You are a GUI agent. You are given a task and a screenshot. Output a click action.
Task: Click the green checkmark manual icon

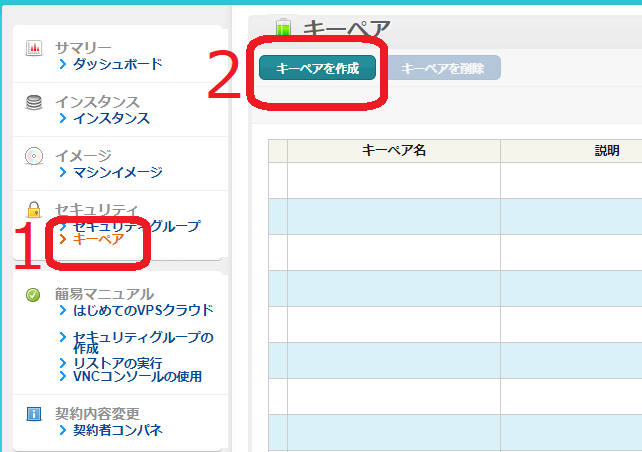coord(34,294)
